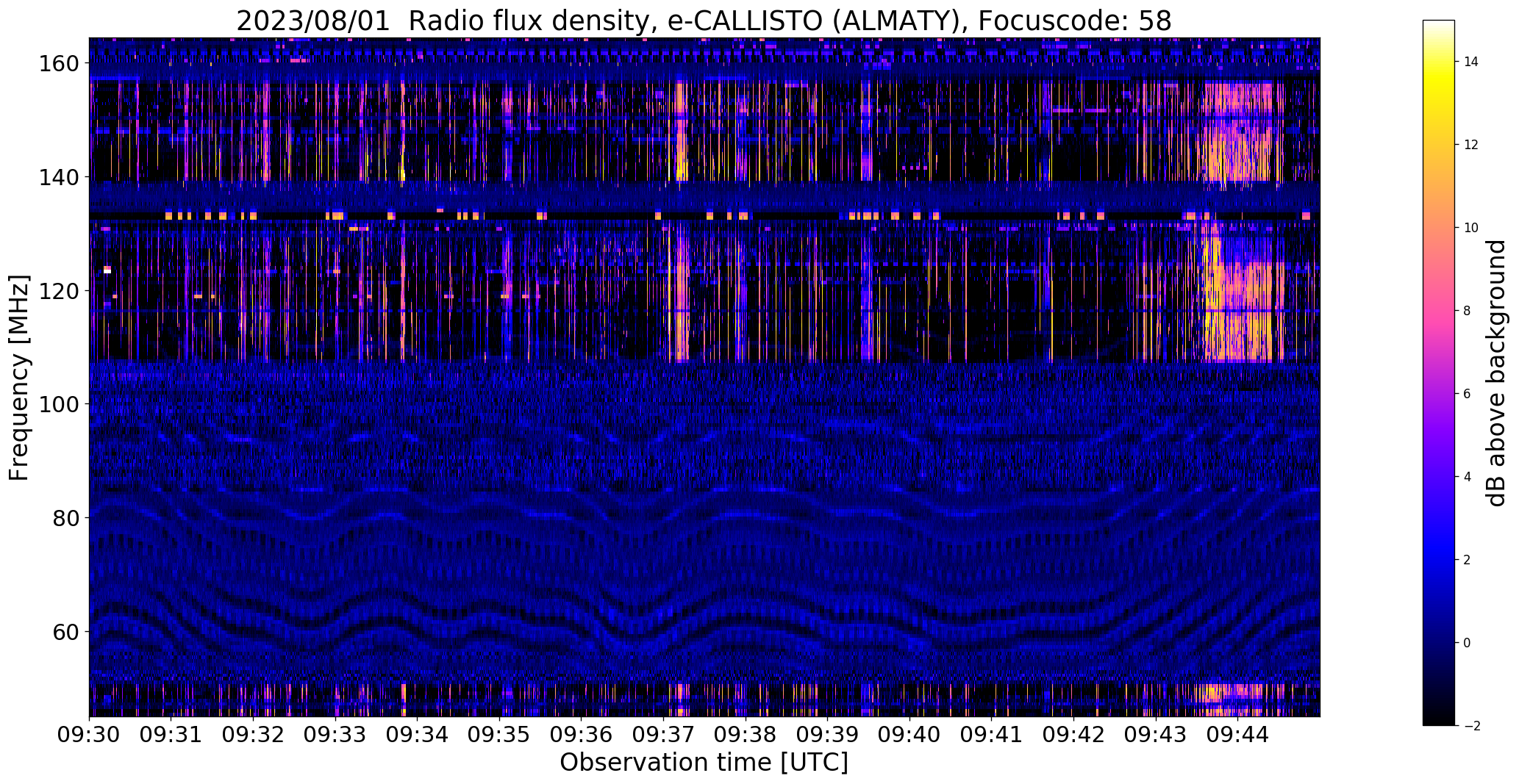This screenshot has width=1519, height=784.
Task: Click the 09:30 time tick label
Action: 90,733
